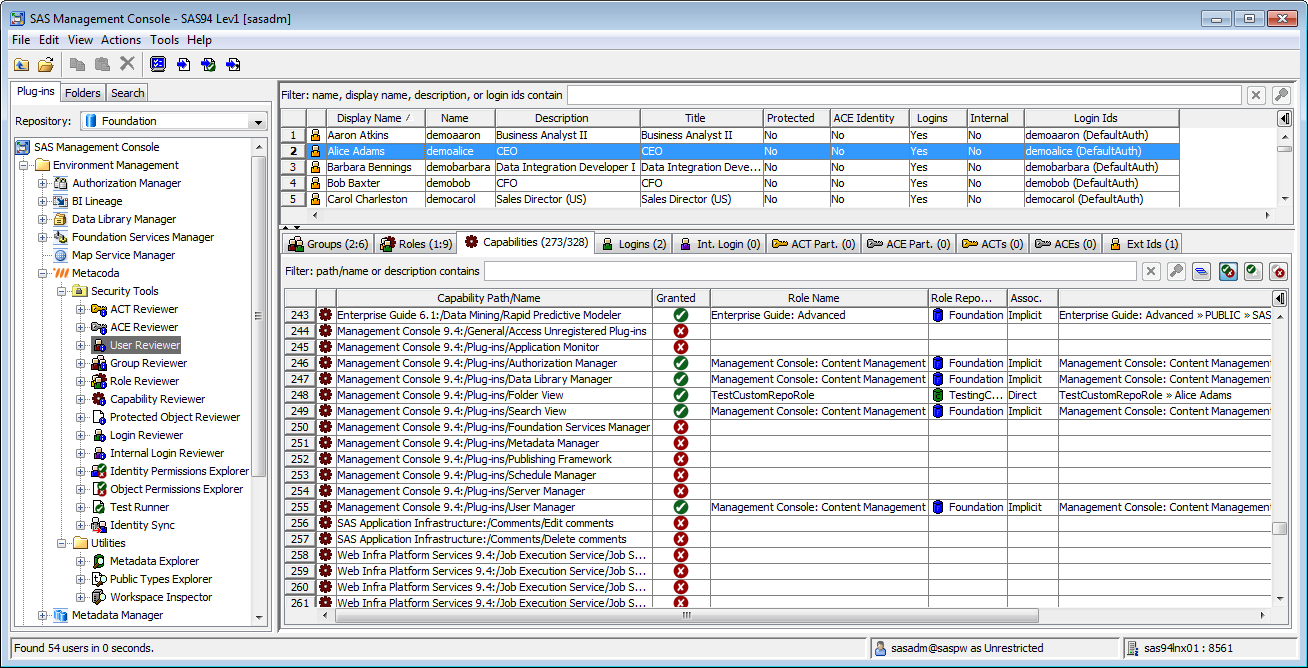
Task: Click the checklist monitor toolbar icon
Action: pos(158,64)
